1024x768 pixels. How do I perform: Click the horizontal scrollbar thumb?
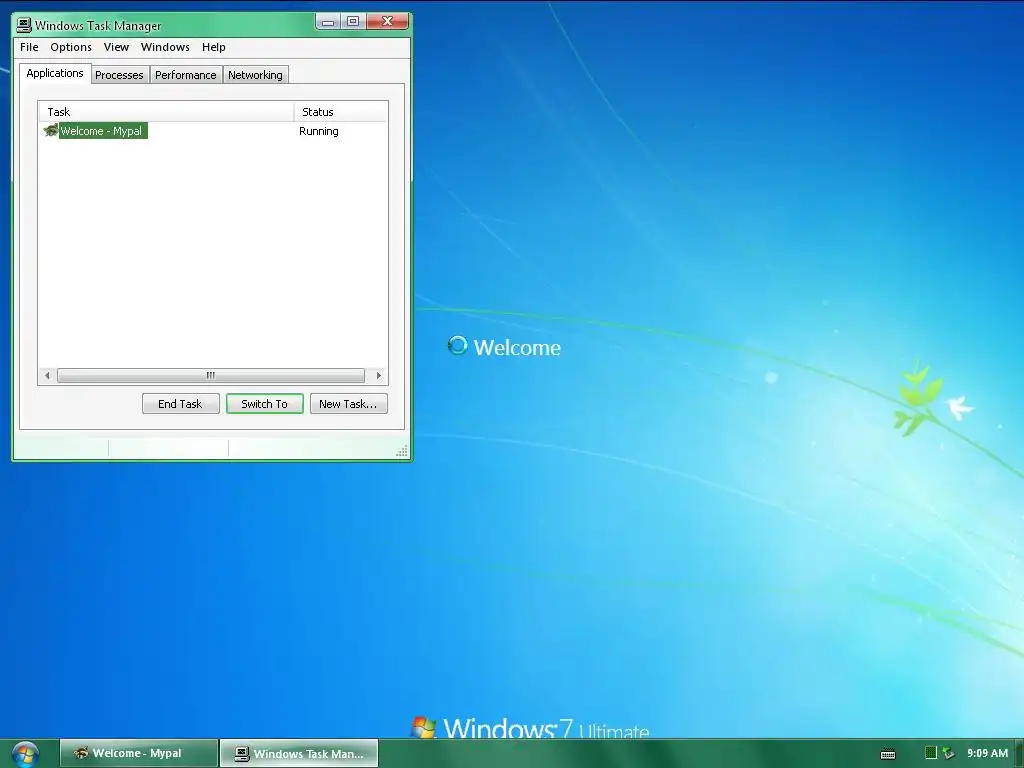tap(211, 376)
